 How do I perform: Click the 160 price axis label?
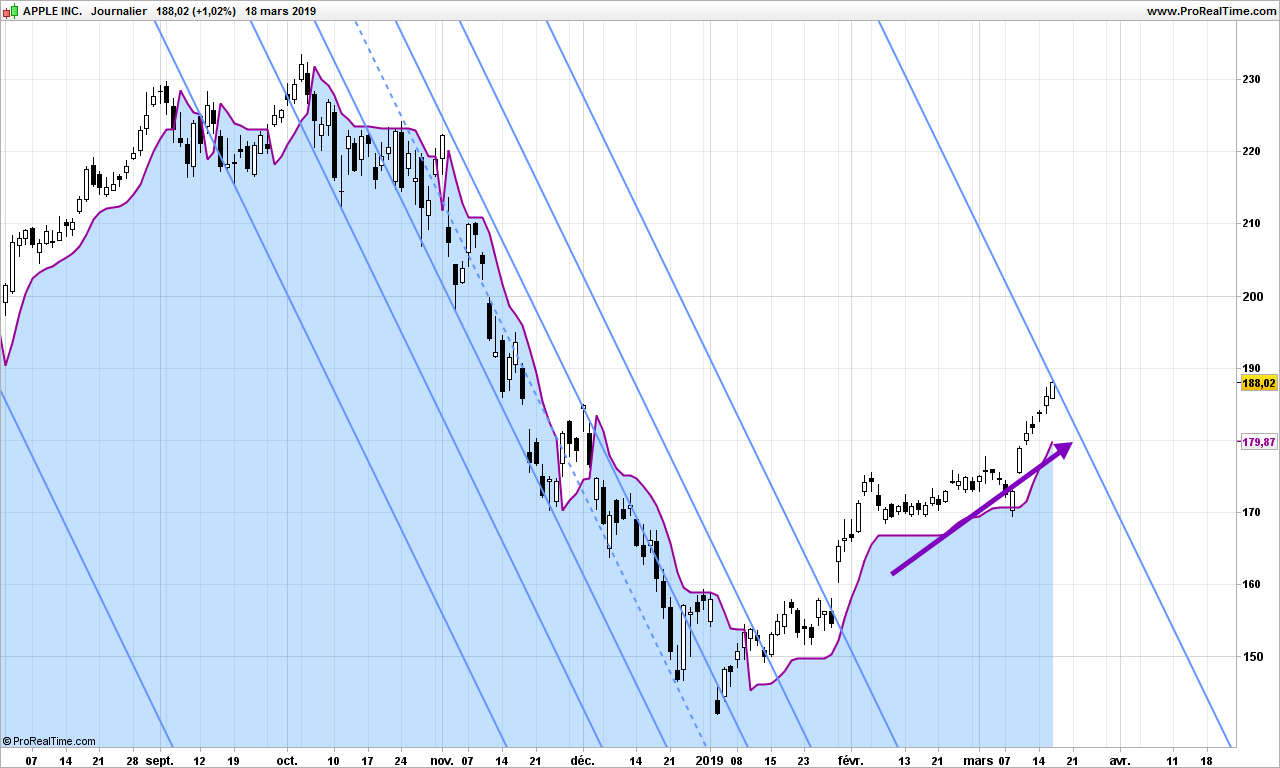(1251, 584)
